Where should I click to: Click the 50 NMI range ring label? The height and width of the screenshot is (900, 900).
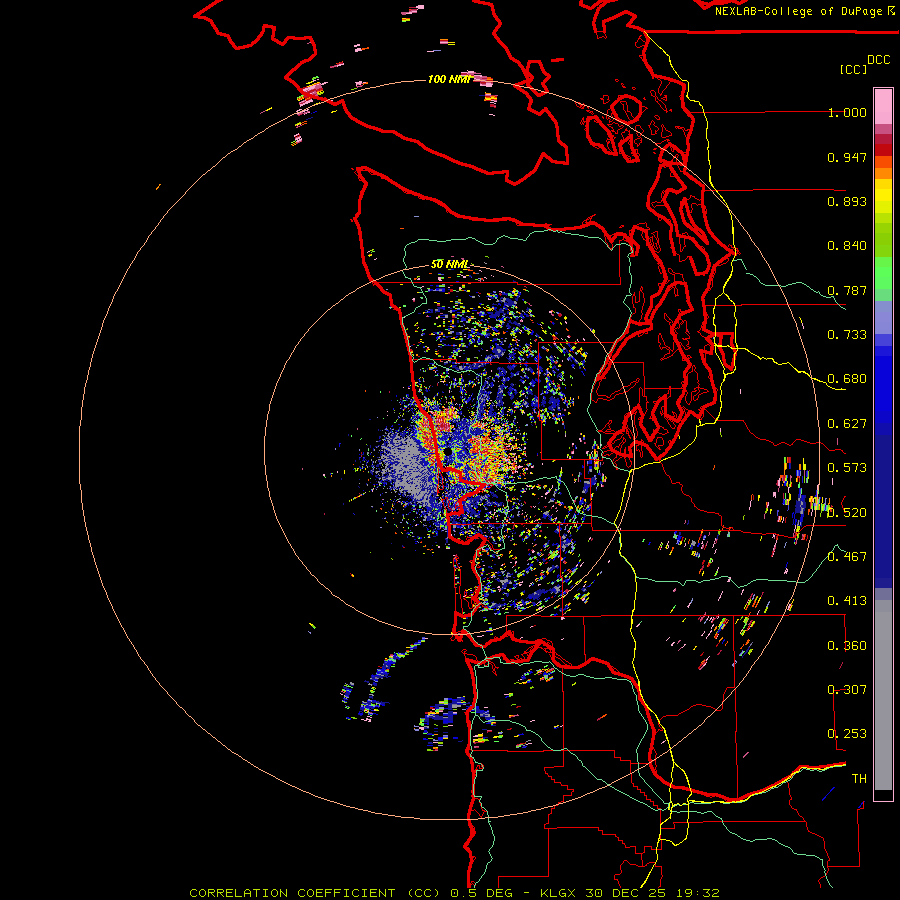tap(449, 265)
